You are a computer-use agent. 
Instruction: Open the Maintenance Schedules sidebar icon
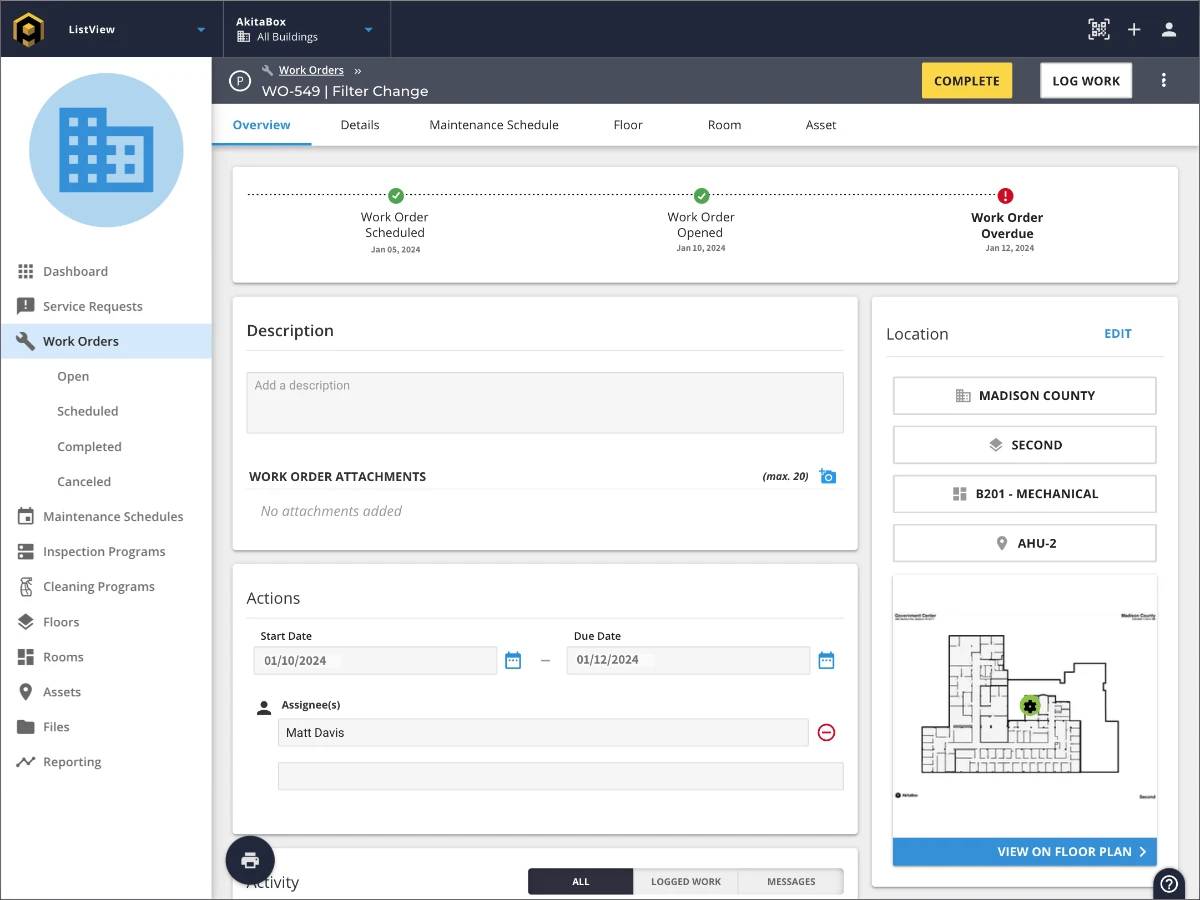point(27,516)
